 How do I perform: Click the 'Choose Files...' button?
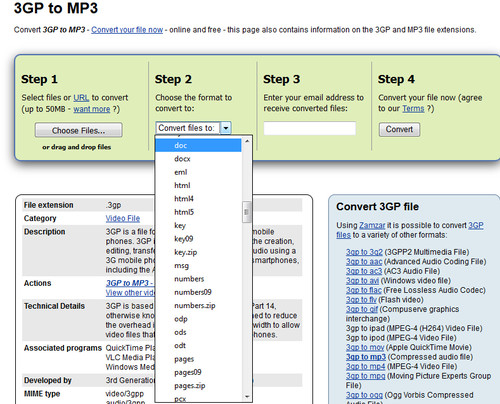79,130
